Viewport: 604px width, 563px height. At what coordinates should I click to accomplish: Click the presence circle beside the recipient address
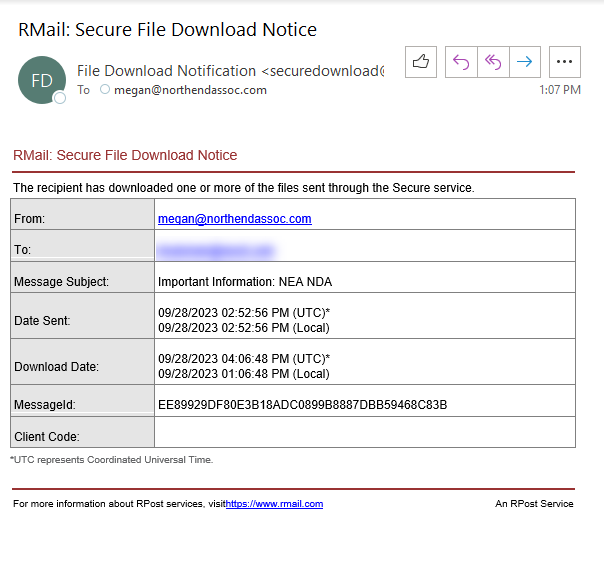pyautogui.click(x=105, y=89)
